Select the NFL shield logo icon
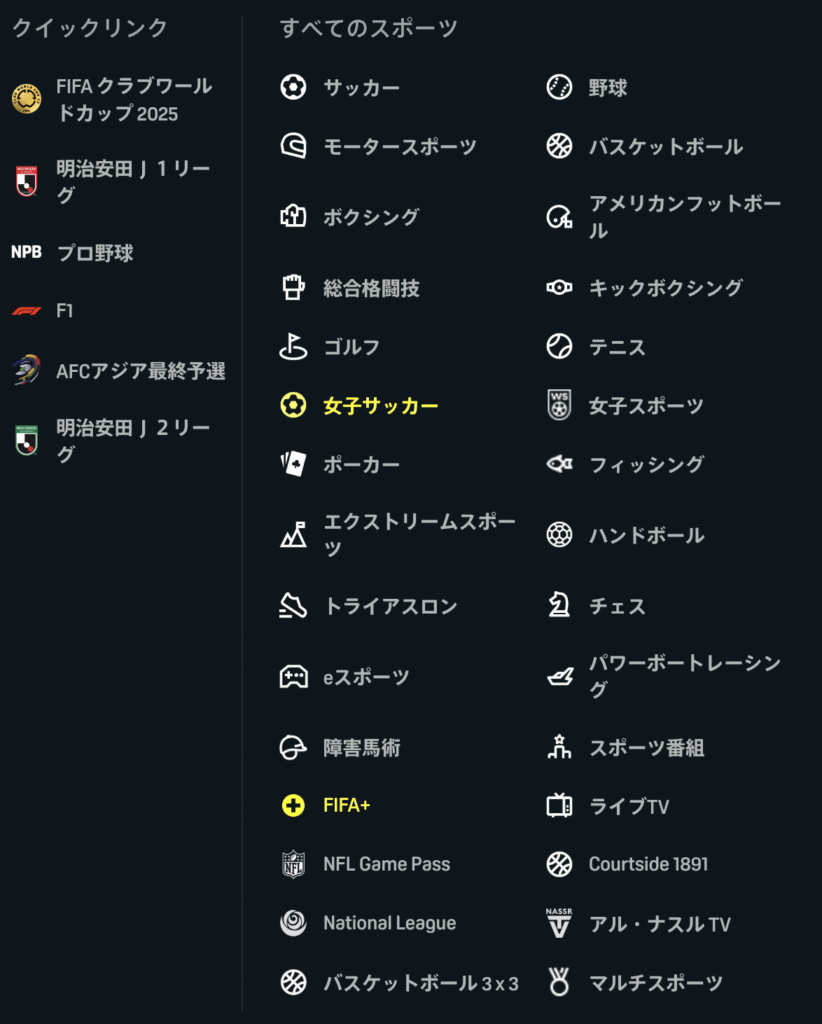Screen dimensions: 822x1024 tap(293, 864)
